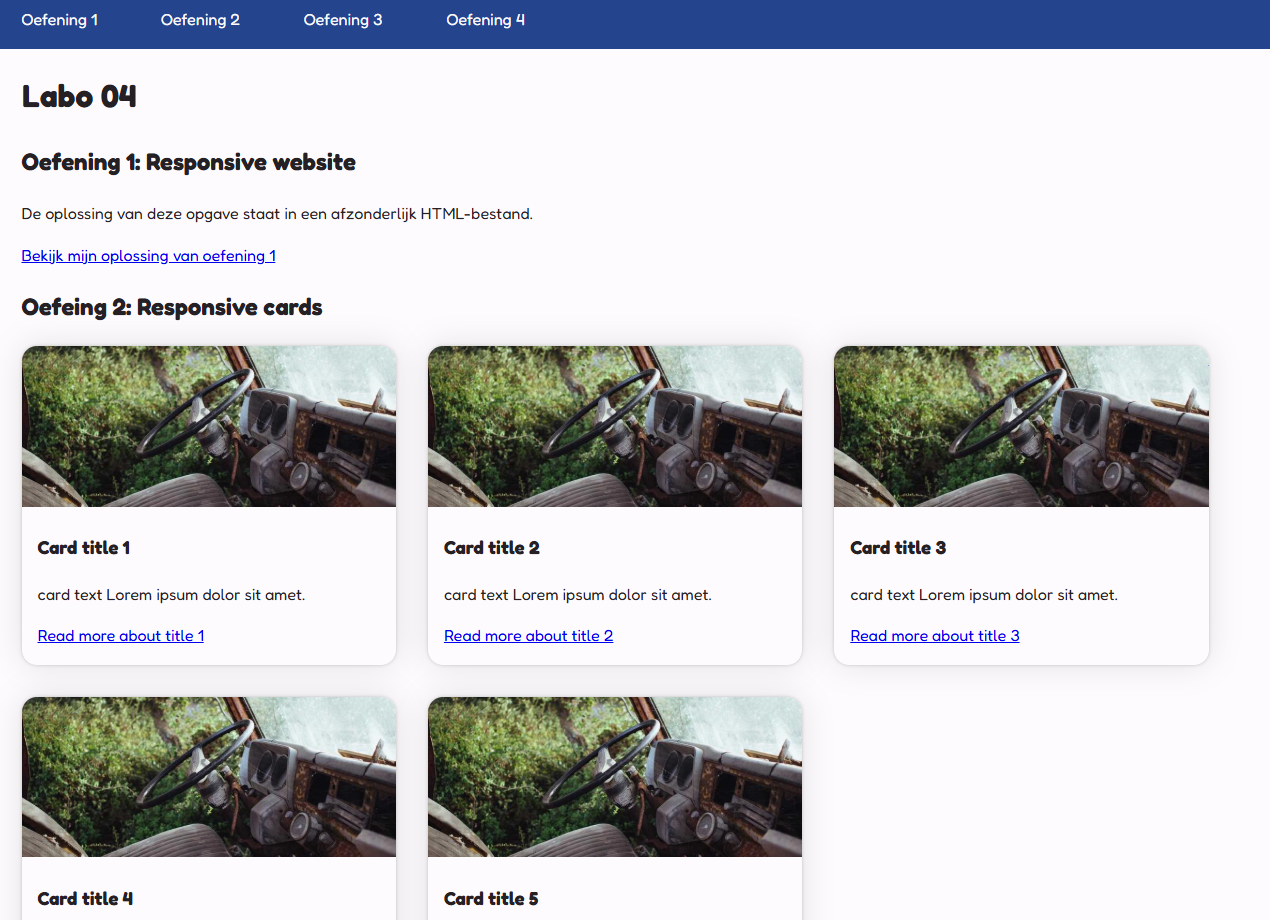This screenshot has width=1270, height=920.
Task: Click the 'Card title 1' heading
Action: point(84,548)
